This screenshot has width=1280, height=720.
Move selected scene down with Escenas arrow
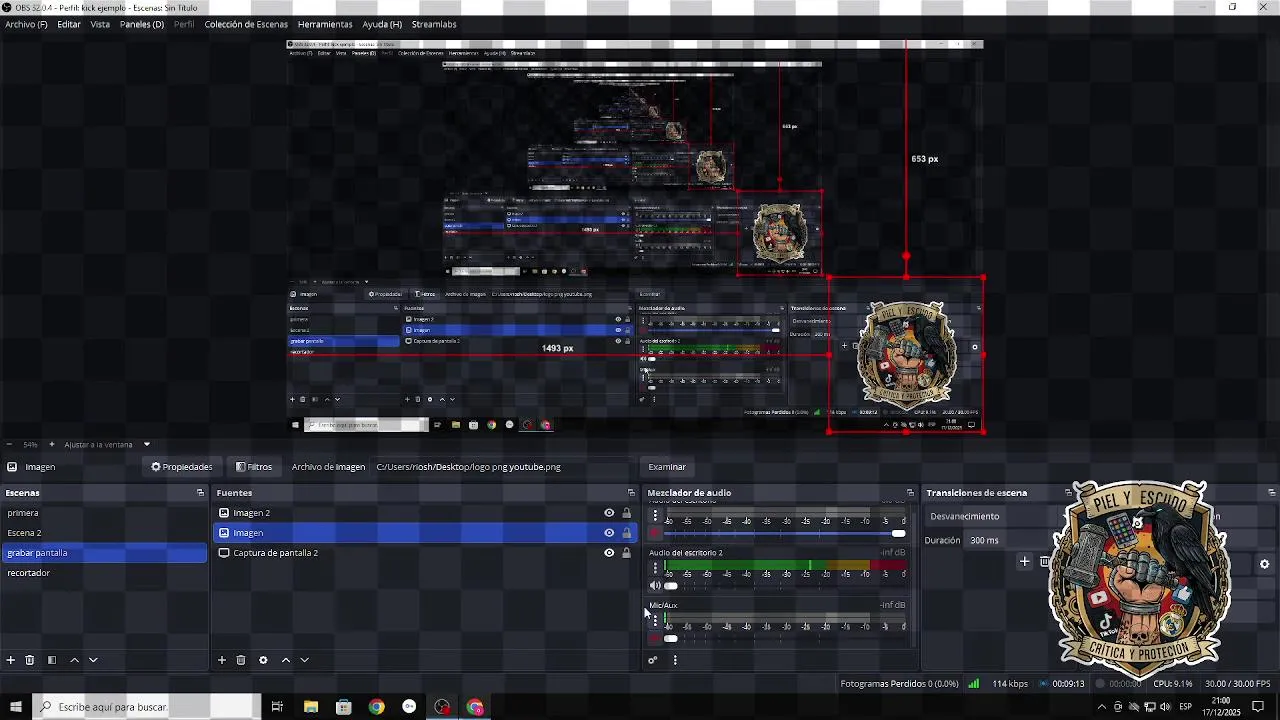click(93, 660)
